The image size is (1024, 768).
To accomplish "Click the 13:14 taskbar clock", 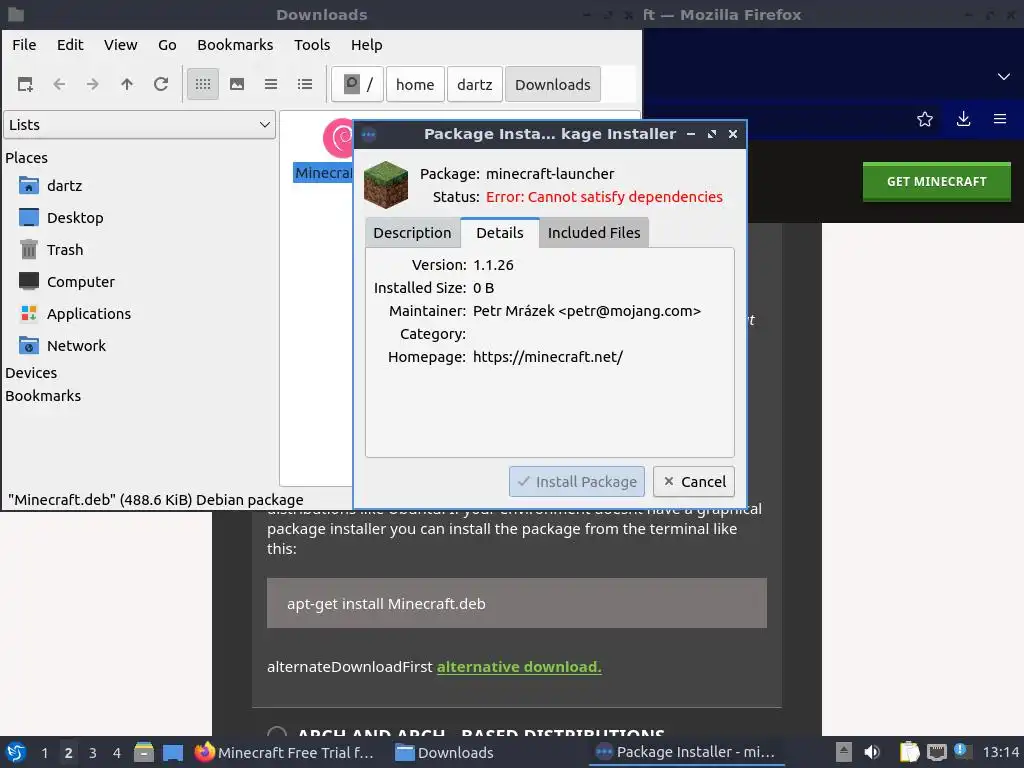I will 1000,752.
